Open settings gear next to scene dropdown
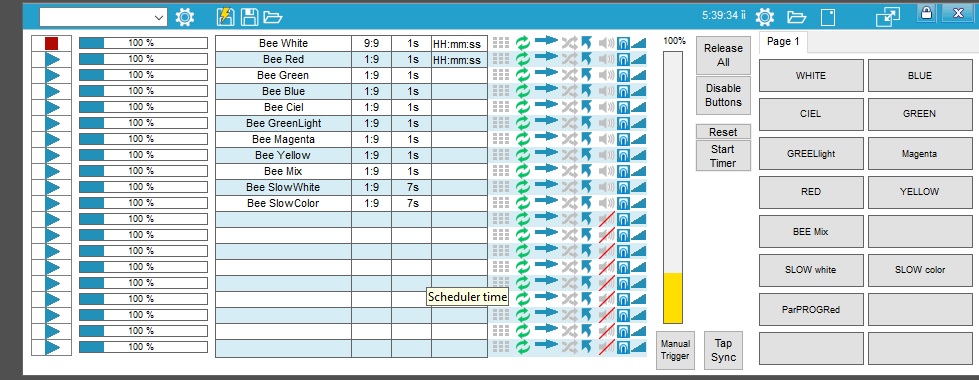Image resolution: width=979 pixels, height=380 pixels. [184, 17]
